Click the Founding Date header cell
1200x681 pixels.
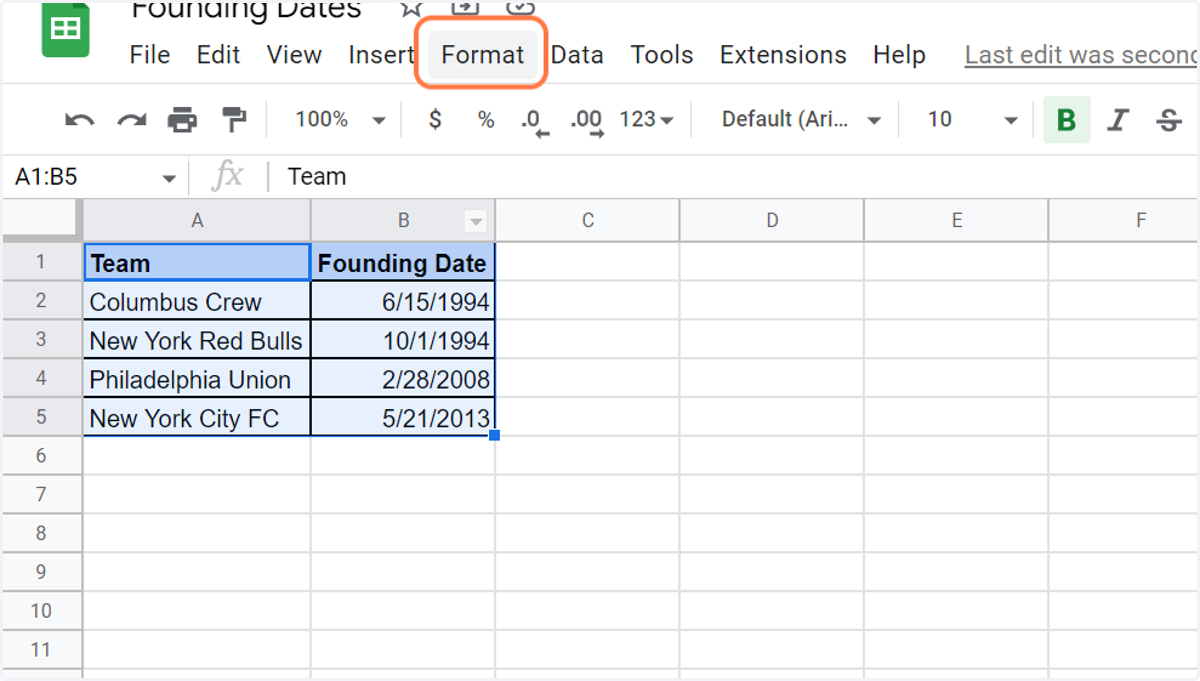pos(403,262)
